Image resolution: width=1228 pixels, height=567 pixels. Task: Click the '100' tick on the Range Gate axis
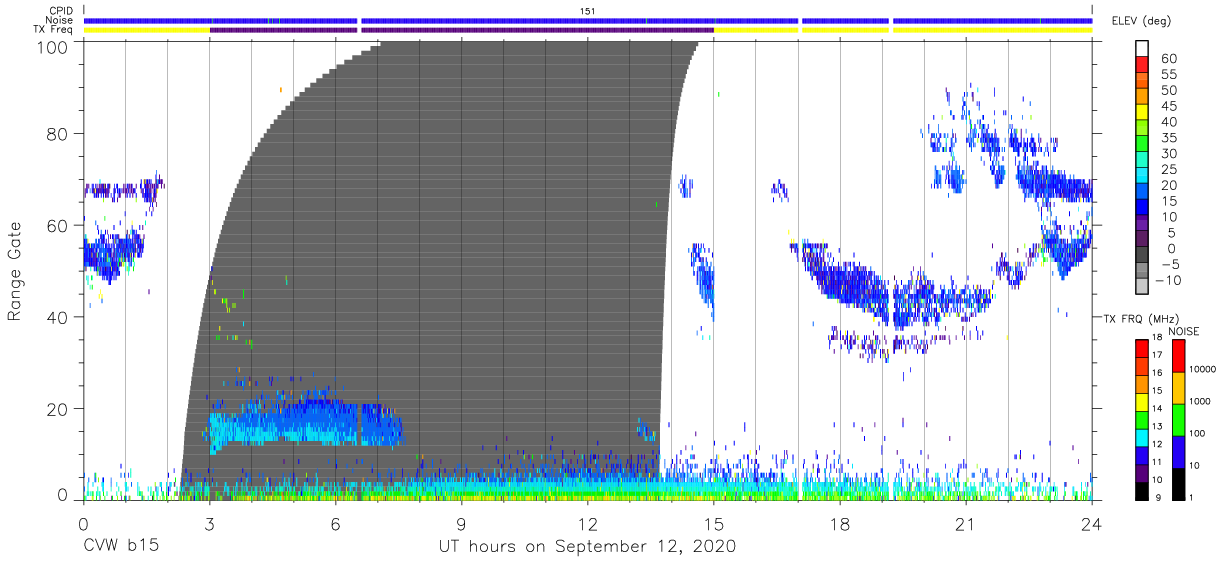point(53,48)
